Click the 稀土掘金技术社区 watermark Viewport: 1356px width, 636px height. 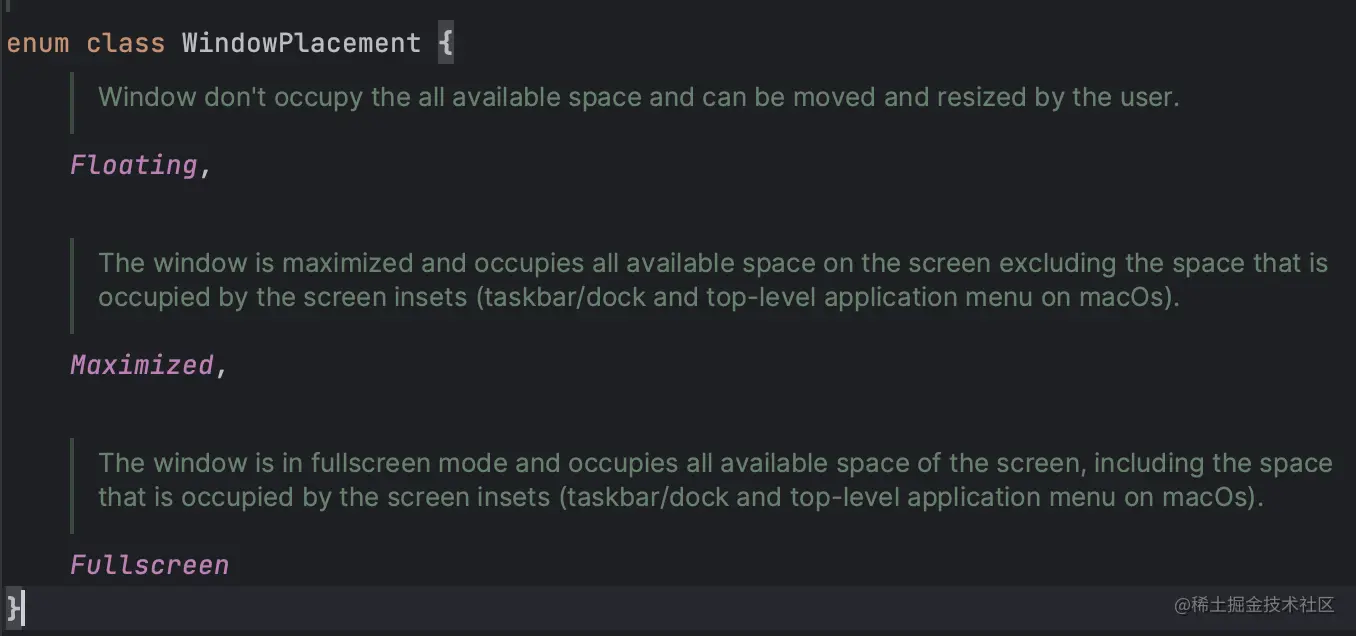click(1255, 605)
